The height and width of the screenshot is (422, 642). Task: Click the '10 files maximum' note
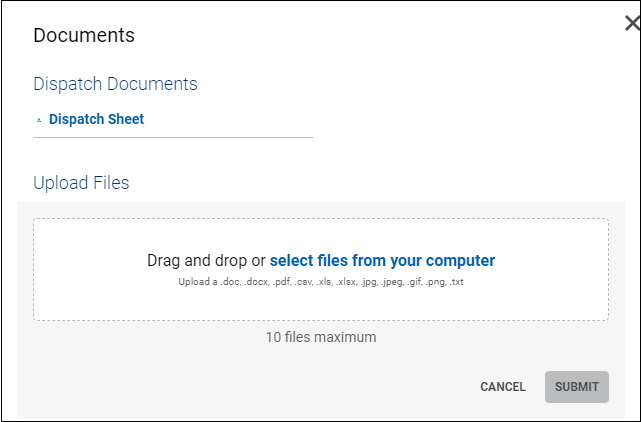pos(321,337)
